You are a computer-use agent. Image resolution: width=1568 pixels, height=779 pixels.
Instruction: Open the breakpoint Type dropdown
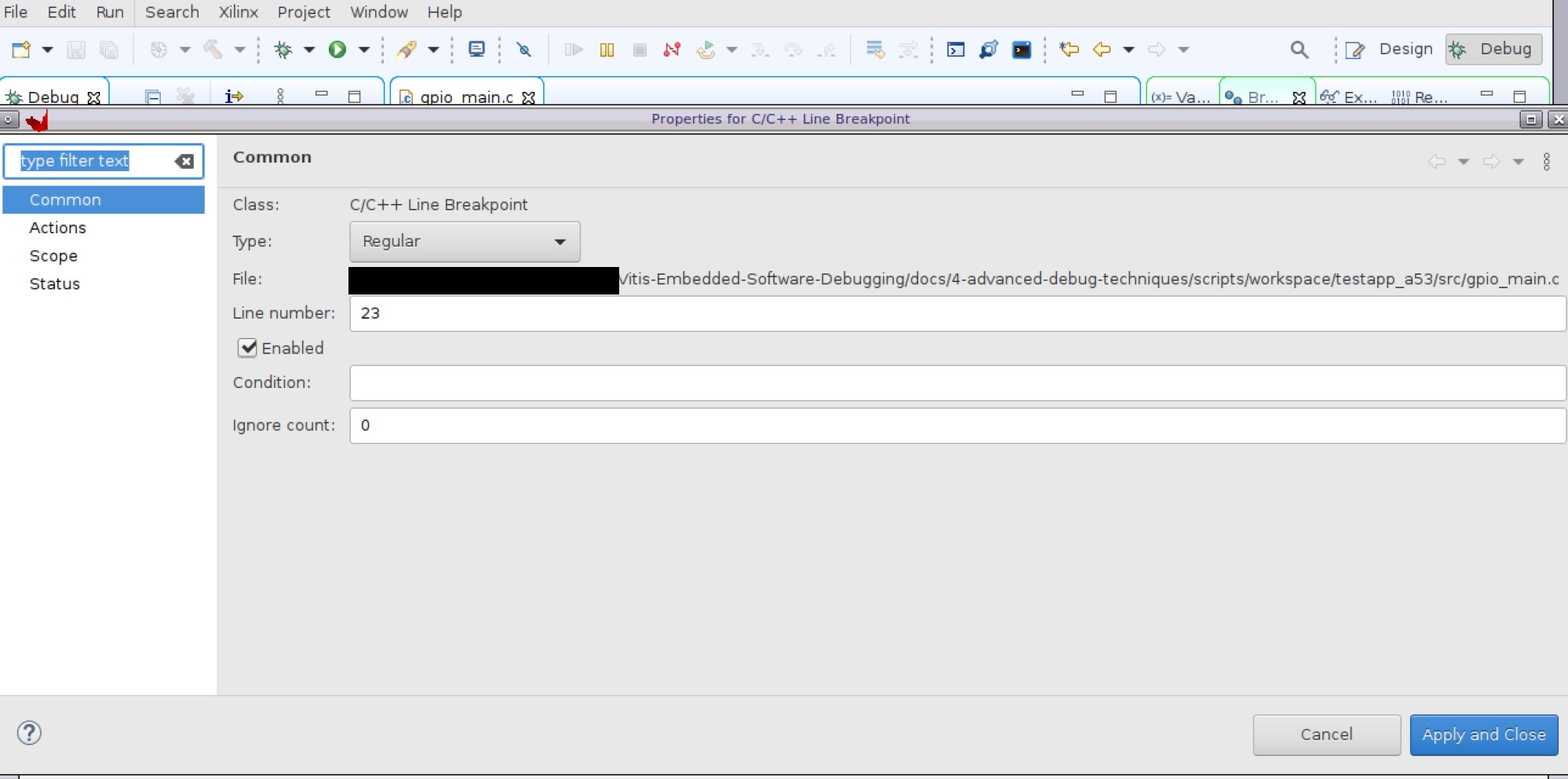pyautogui.click(x=465, y=241)
